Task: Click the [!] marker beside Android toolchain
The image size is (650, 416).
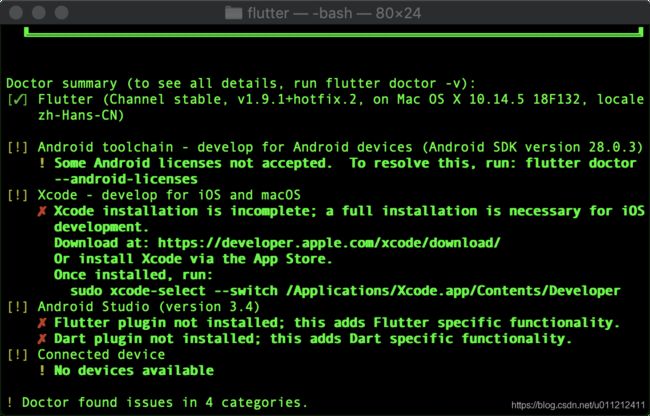Action: [x=17, y=148]
